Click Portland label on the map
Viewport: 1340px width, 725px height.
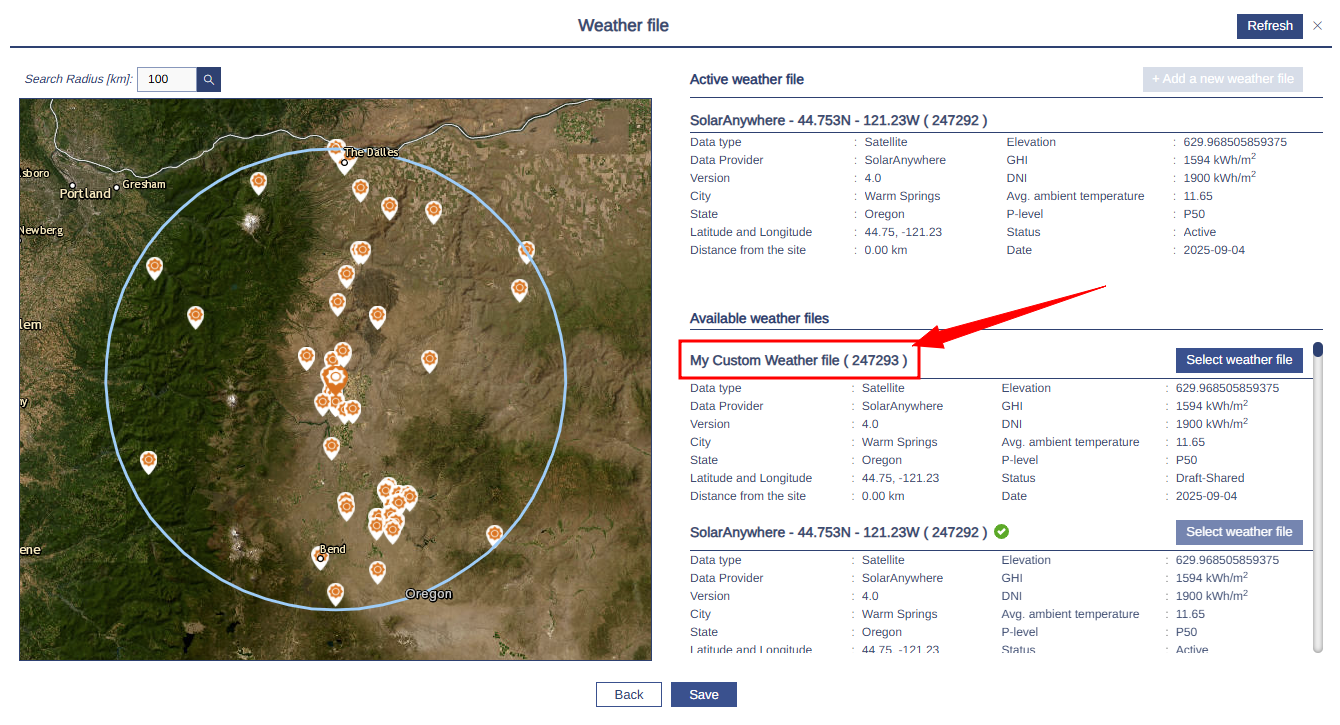(85, 193)
